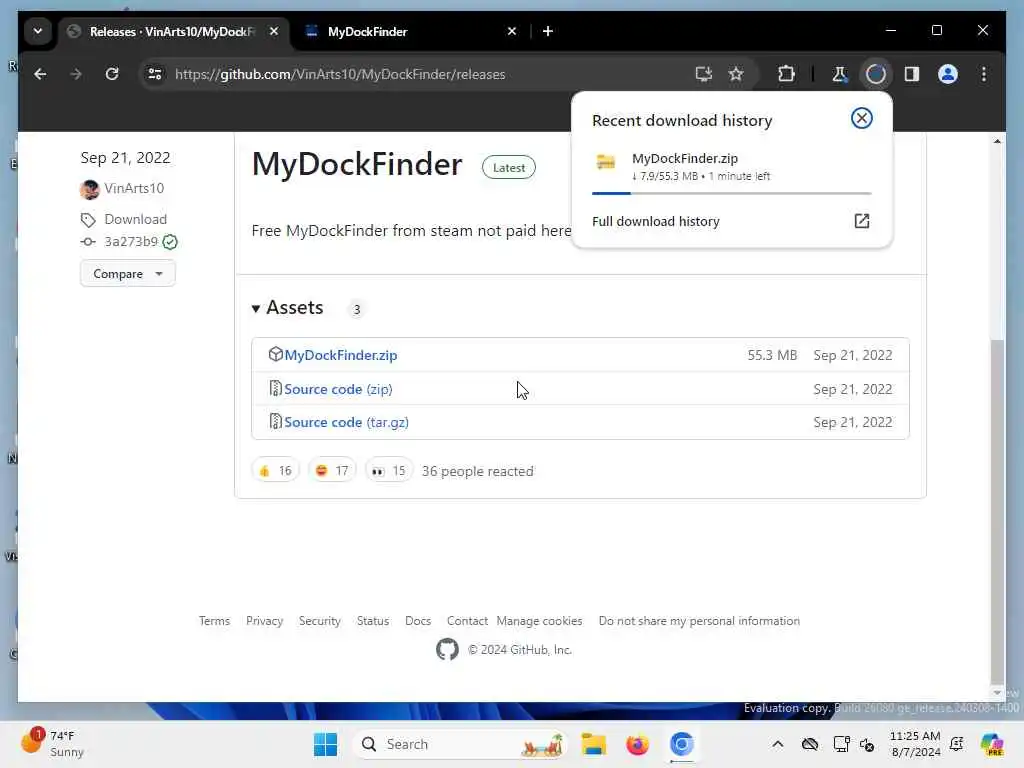Screen dimensions: 1024x768
Task: Reload the GitHub releases page
Action: pyautogui.click(x=112, y=74)
